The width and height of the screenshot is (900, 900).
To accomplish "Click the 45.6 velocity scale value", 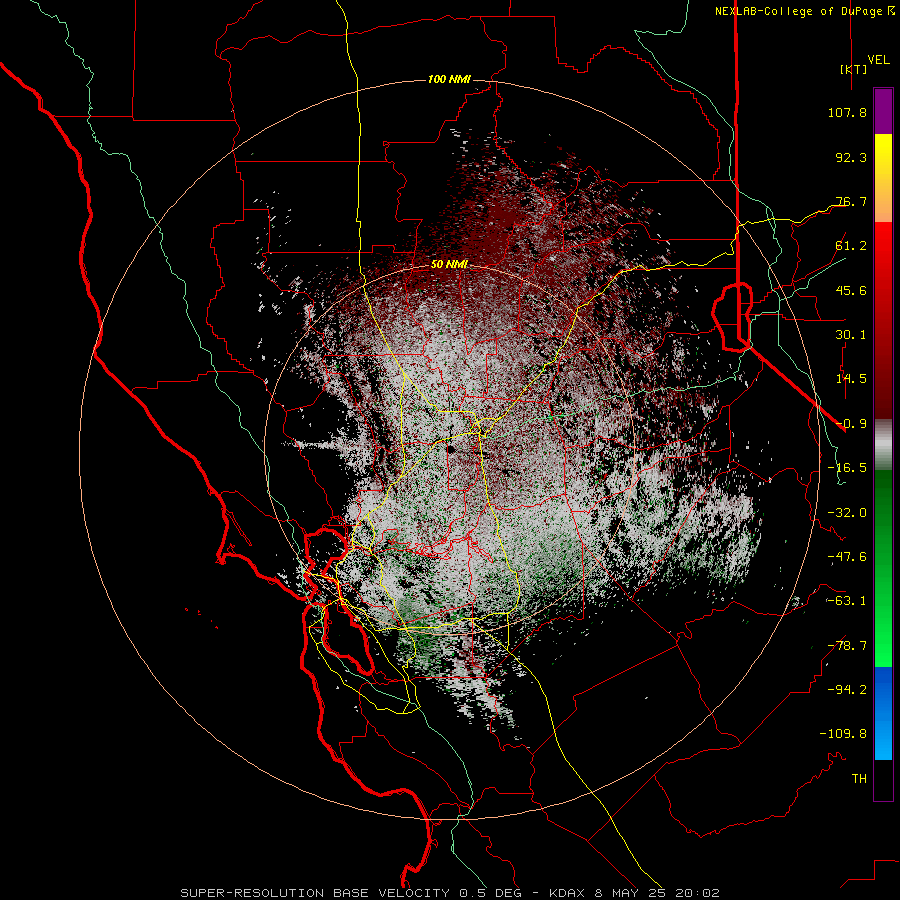I will point(851,290).
